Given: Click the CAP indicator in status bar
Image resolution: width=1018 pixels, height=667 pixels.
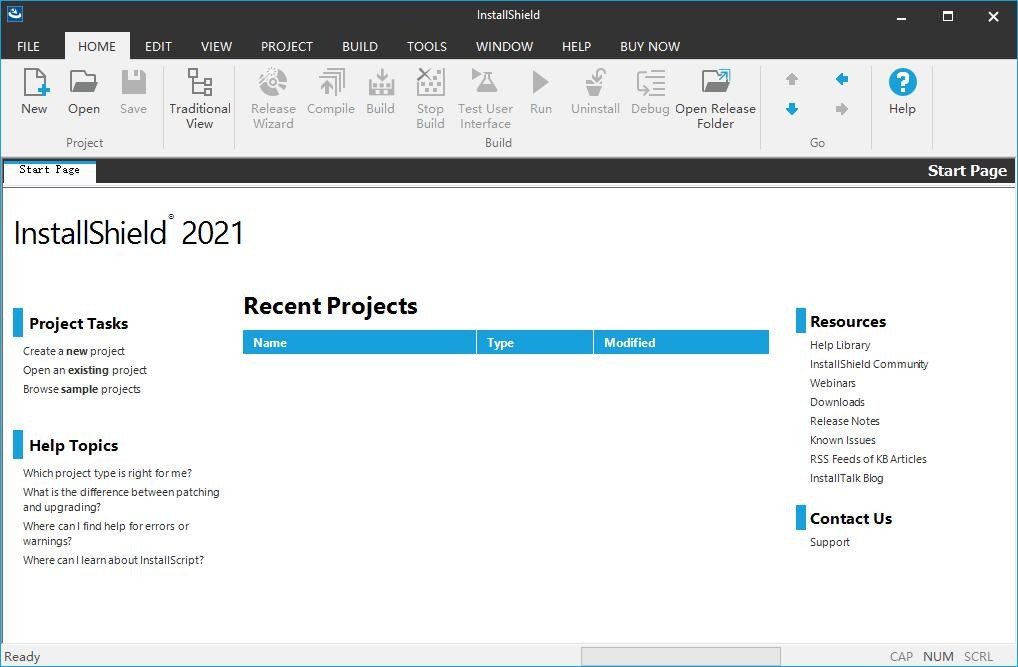Looking at the screenshot, I should (901, 657).
